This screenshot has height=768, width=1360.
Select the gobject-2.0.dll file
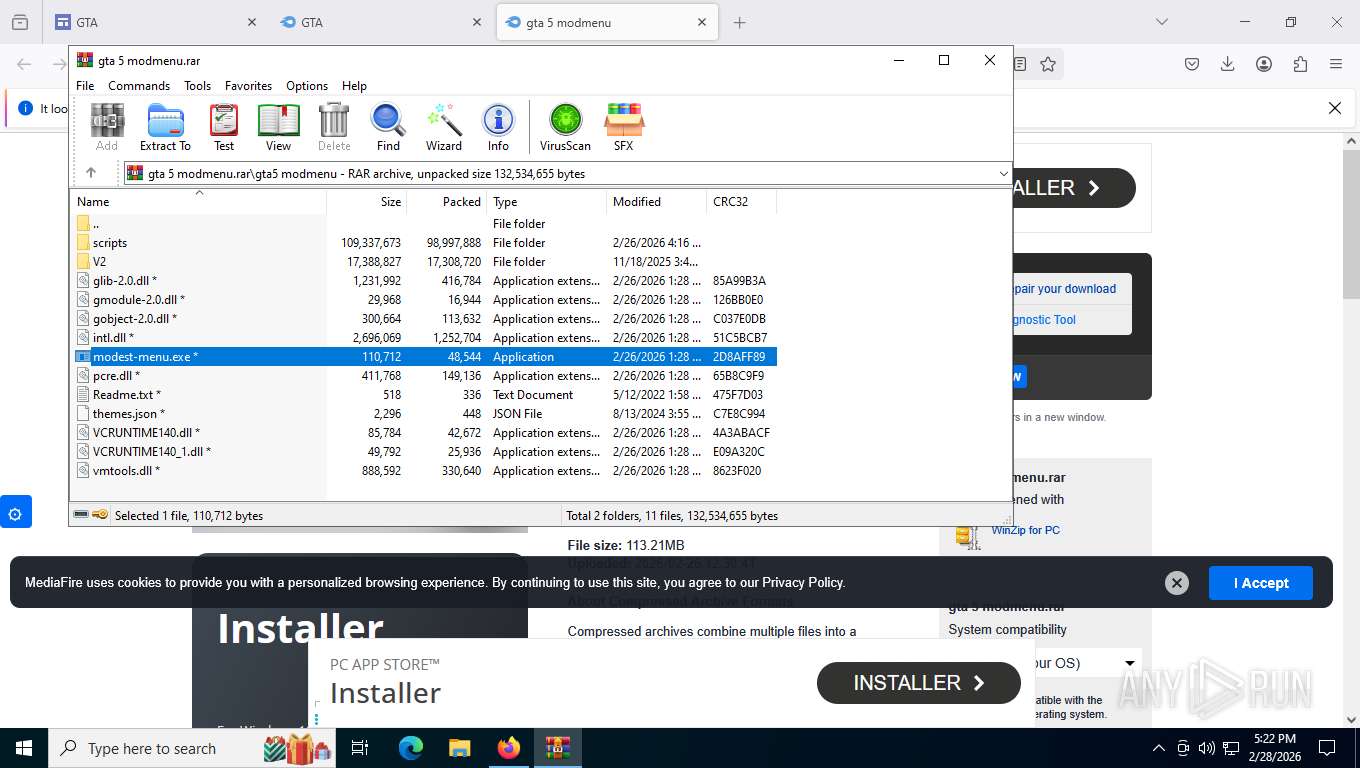pos(425,319)
